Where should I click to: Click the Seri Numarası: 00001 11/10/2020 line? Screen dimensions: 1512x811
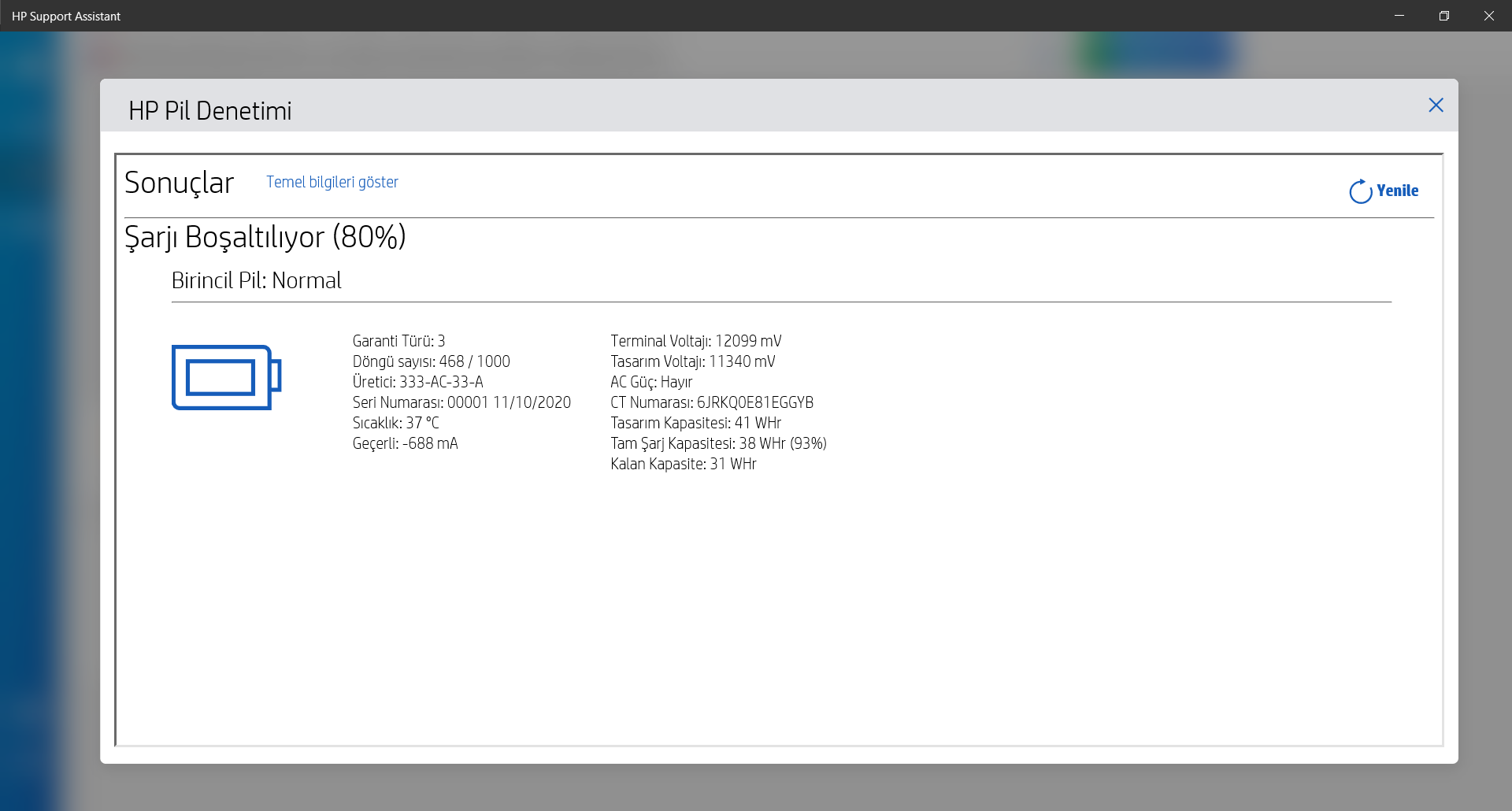461,402
